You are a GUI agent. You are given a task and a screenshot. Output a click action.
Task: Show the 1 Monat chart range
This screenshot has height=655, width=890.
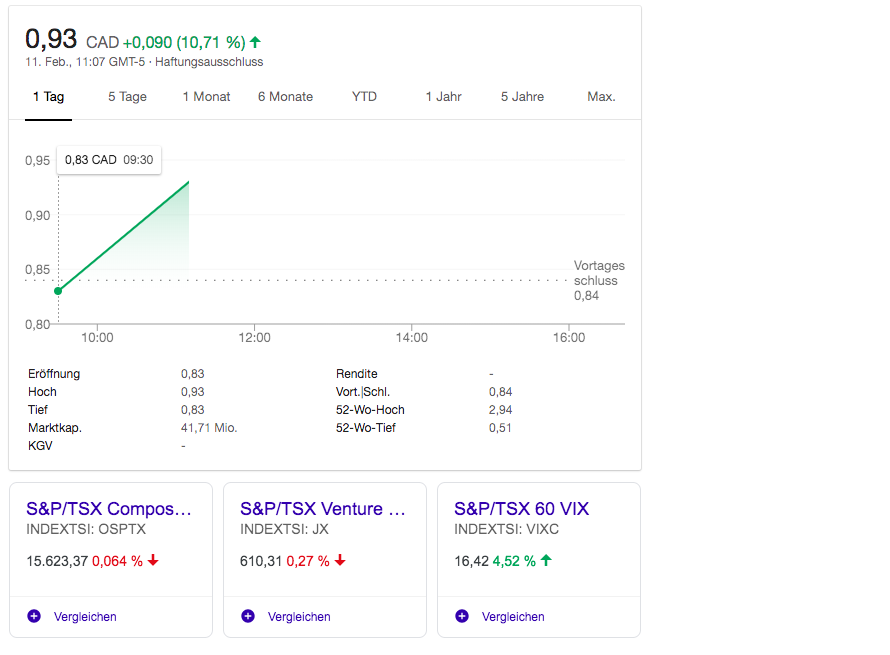206,97
